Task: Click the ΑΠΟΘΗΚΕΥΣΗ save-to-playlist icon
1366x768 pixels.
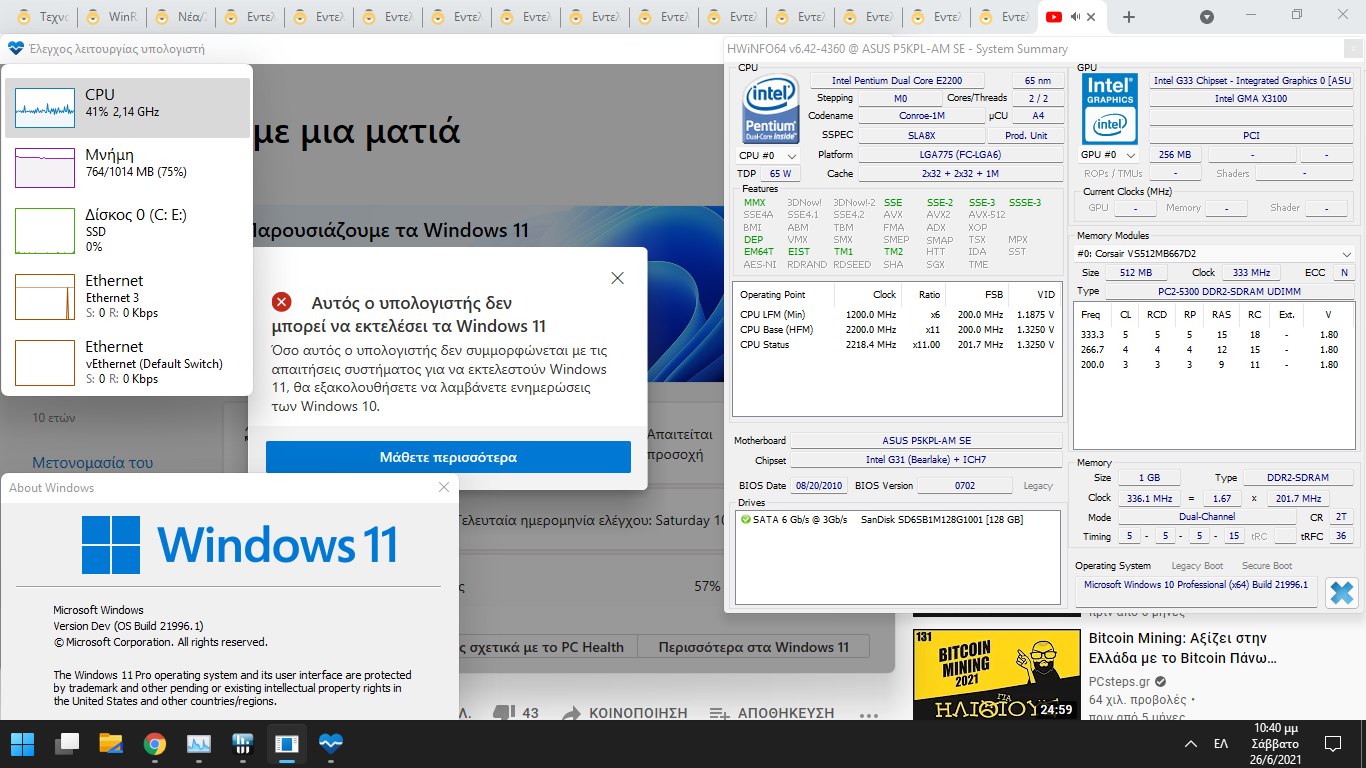Action: tap(719, 713)
